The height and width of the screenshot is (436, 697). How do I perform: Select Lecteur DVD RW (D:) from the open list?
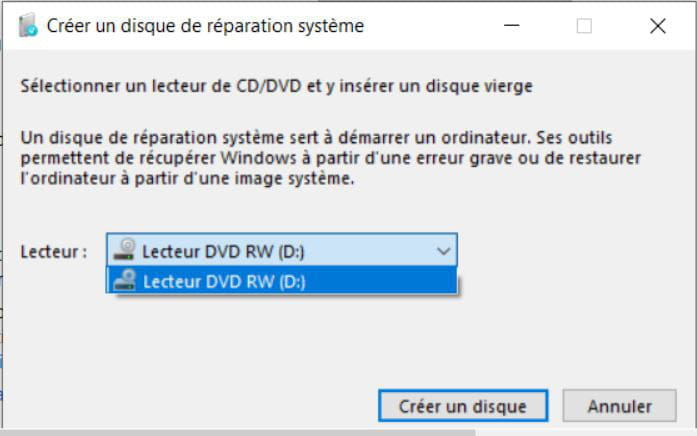point(224,281)
